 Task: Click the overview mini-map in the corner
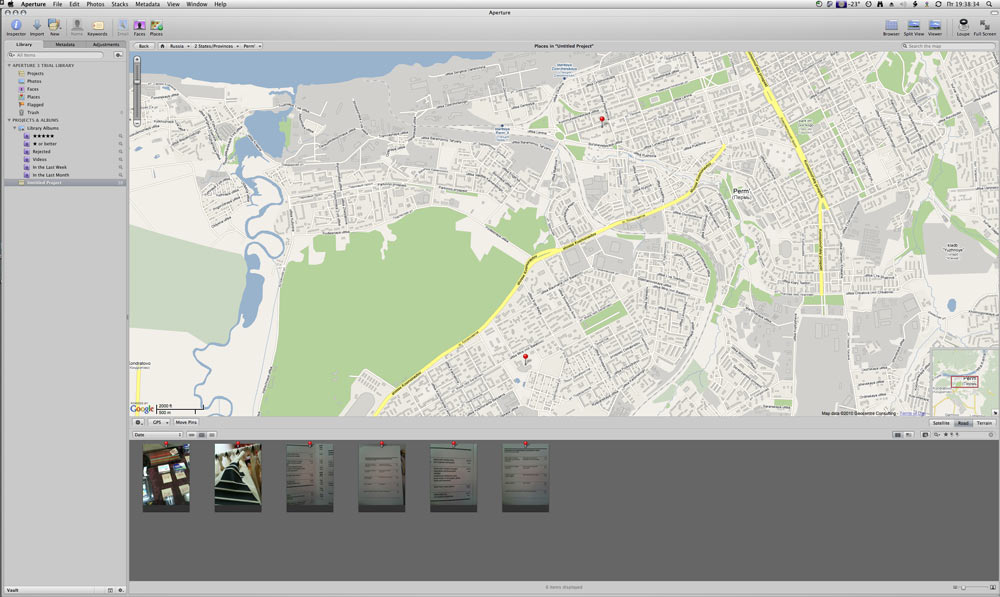[963, 382]
